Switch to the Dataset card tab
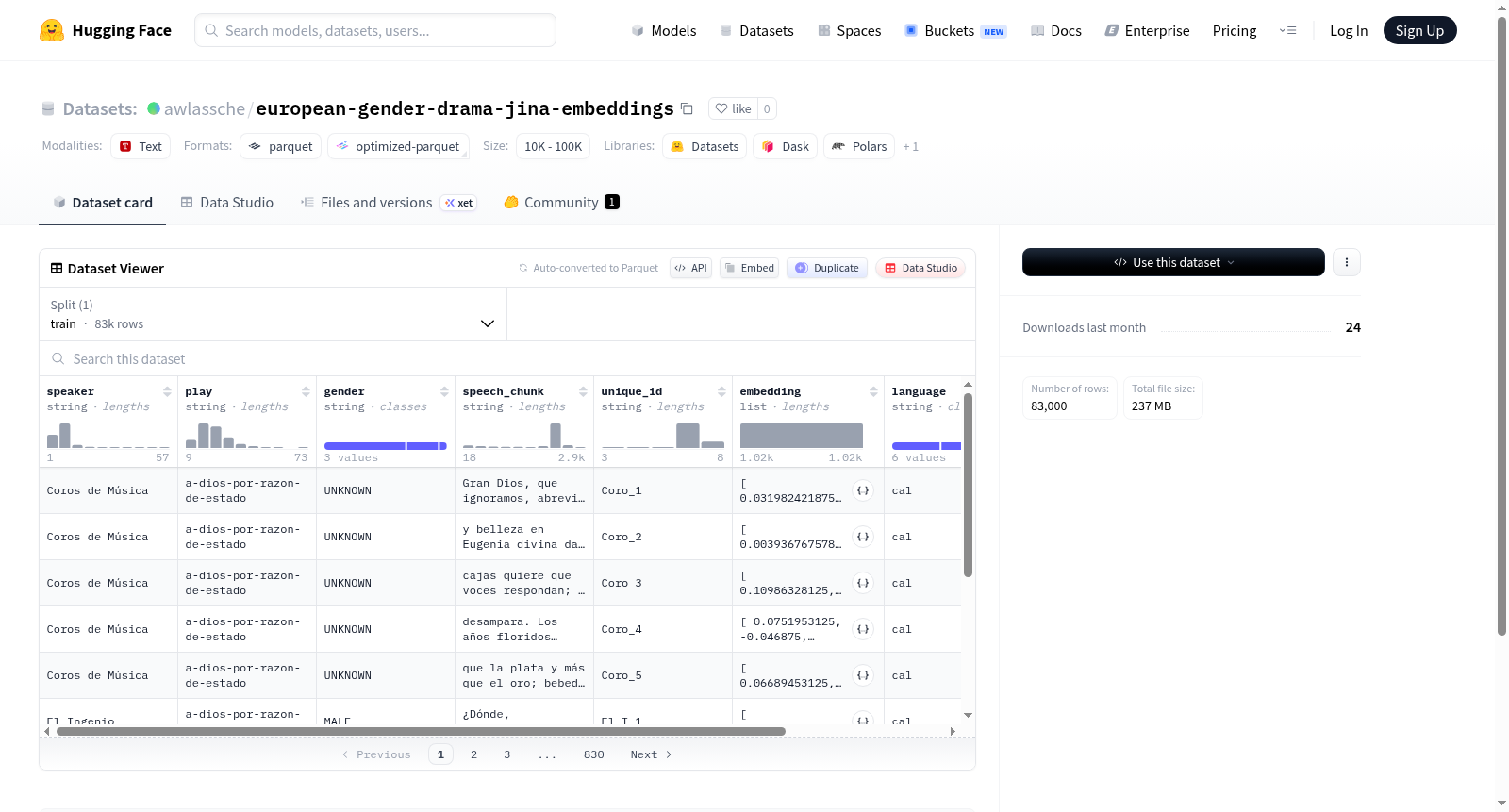This screenshot has width=1509, height=812. coord(102,202)
